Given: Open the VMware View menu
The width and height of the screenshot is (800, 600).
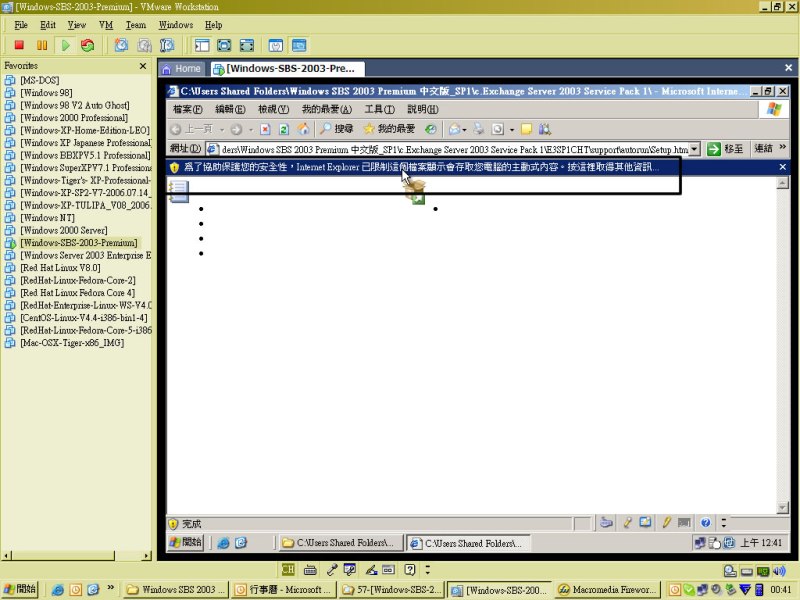Looking at the screenshot, I should (x=77, y=25).
